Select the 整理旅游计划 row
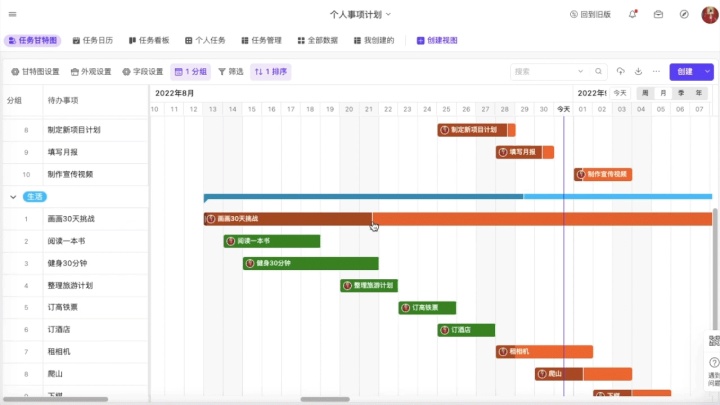Viewport: 720px width, 405px height. coord(76,286)
